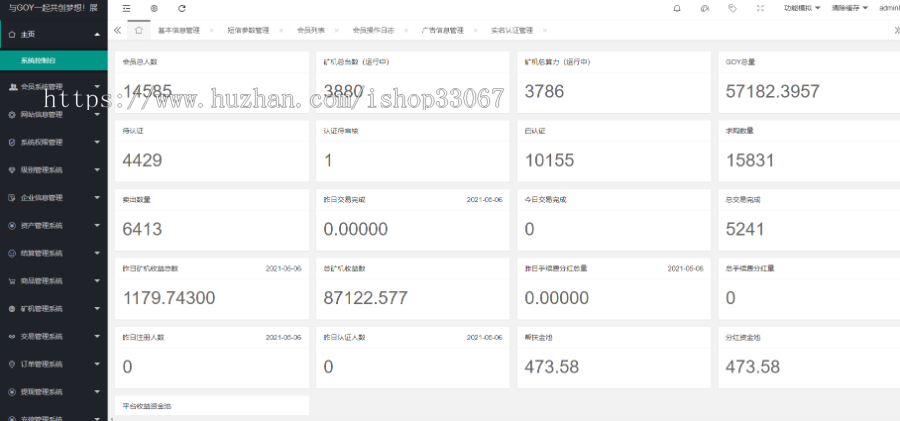Click the 昨日注册人数 card title
The image size is (900, 421).
point(143,338)
